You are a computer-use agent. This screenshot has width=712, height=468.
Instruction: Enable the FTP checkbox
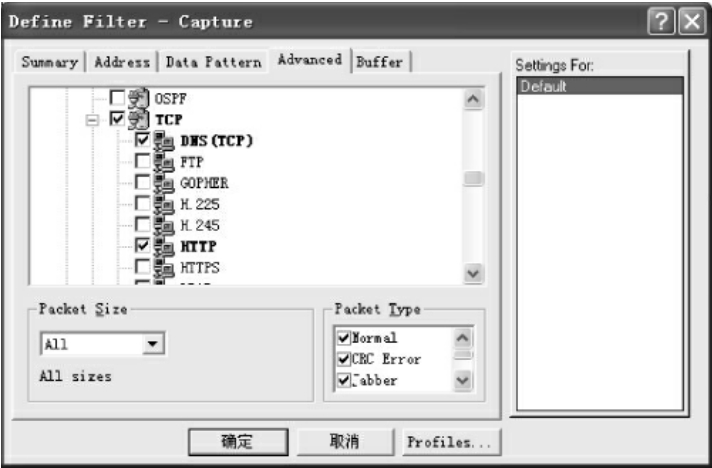tap(143, 161)
